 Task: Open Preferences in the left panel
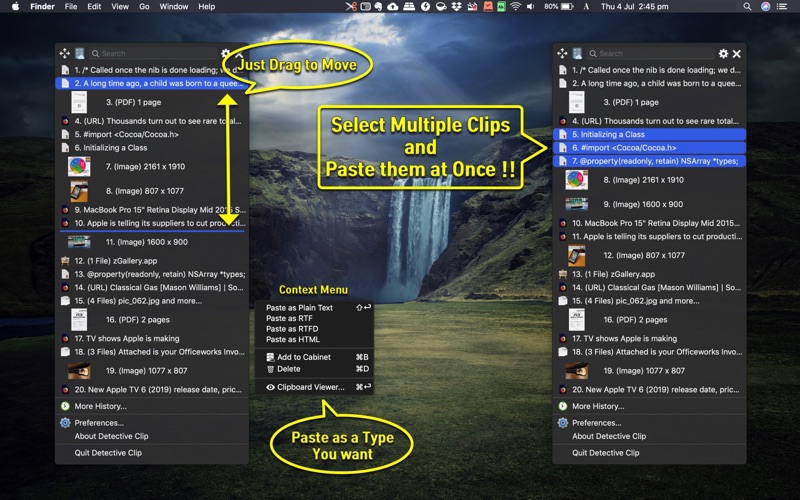pyautogui.click(x=152, y=423)
